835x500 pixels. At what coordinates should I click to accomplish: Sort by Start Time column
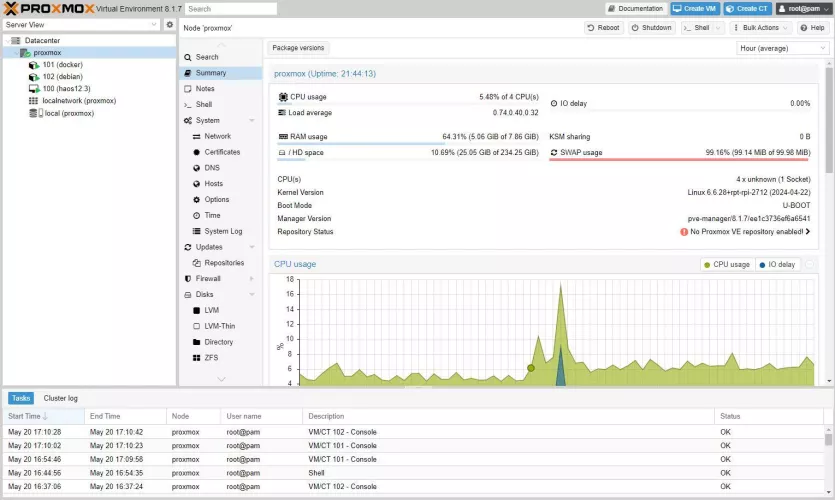pyautogui.click(x=44, y=416)
